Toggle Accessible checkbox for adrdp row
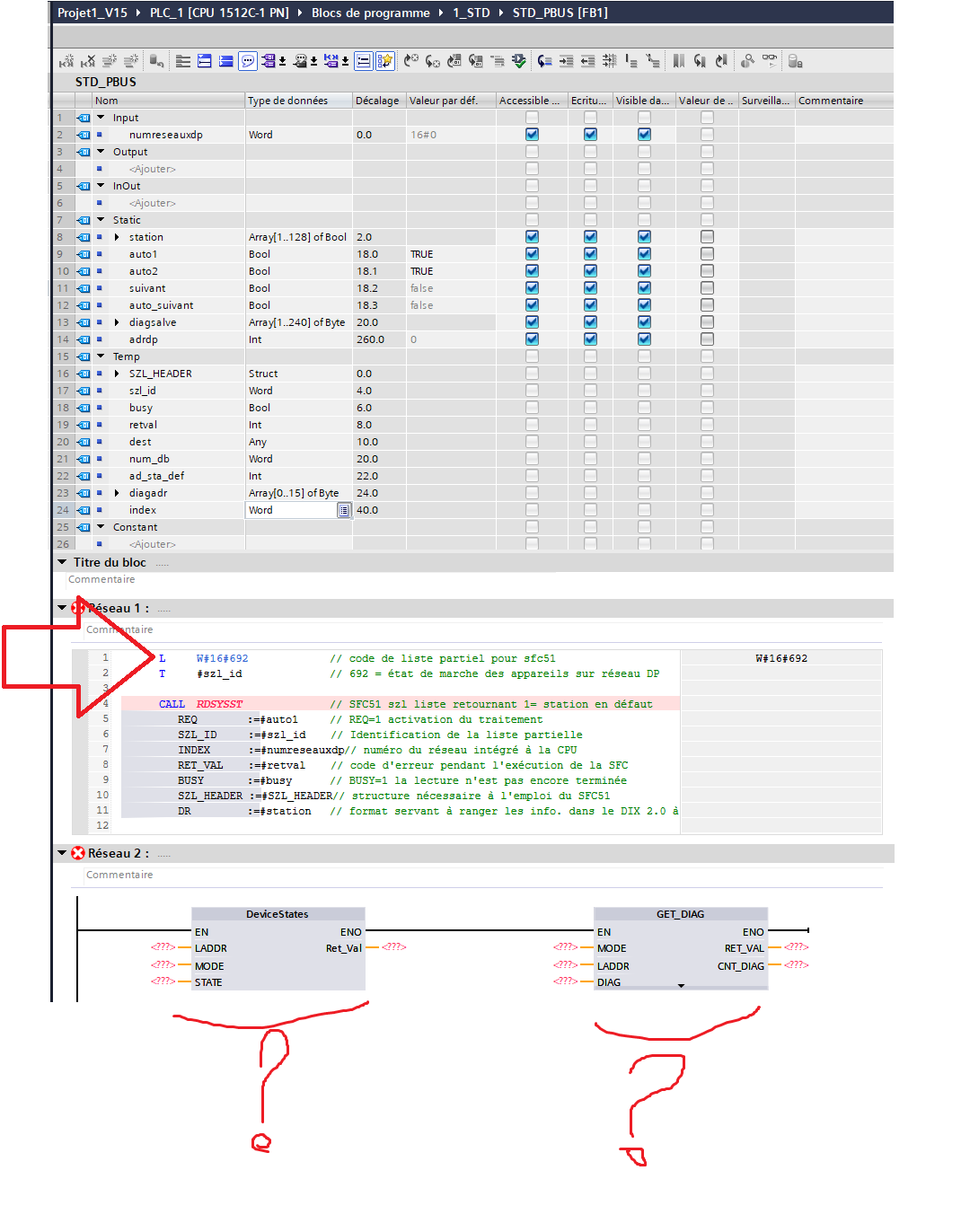This screenshot has width=970, height=1232. pyautogui.click(x=532, y=339)
